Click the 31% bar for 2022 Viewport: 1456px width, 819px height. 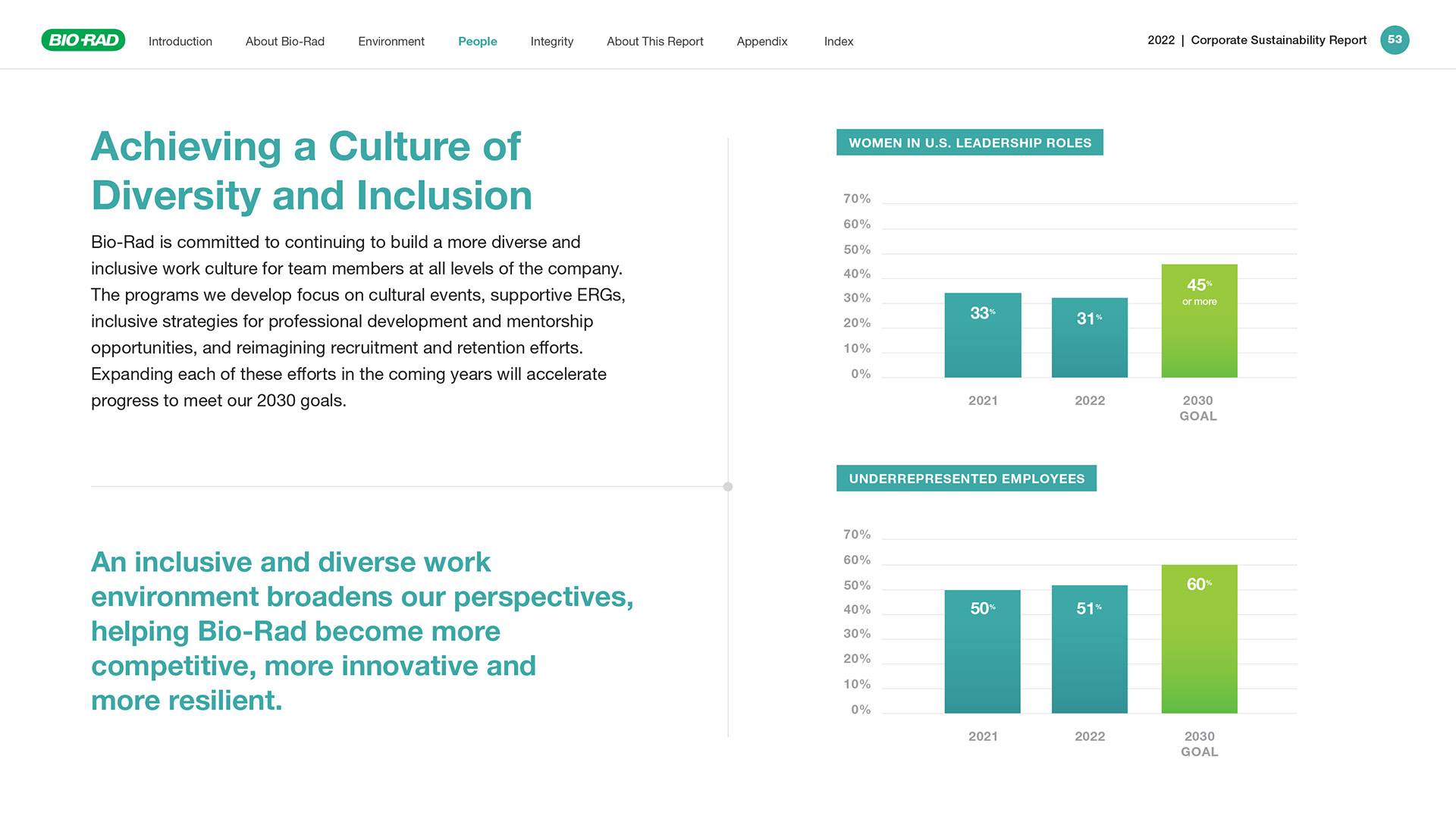click(1090, 337)
